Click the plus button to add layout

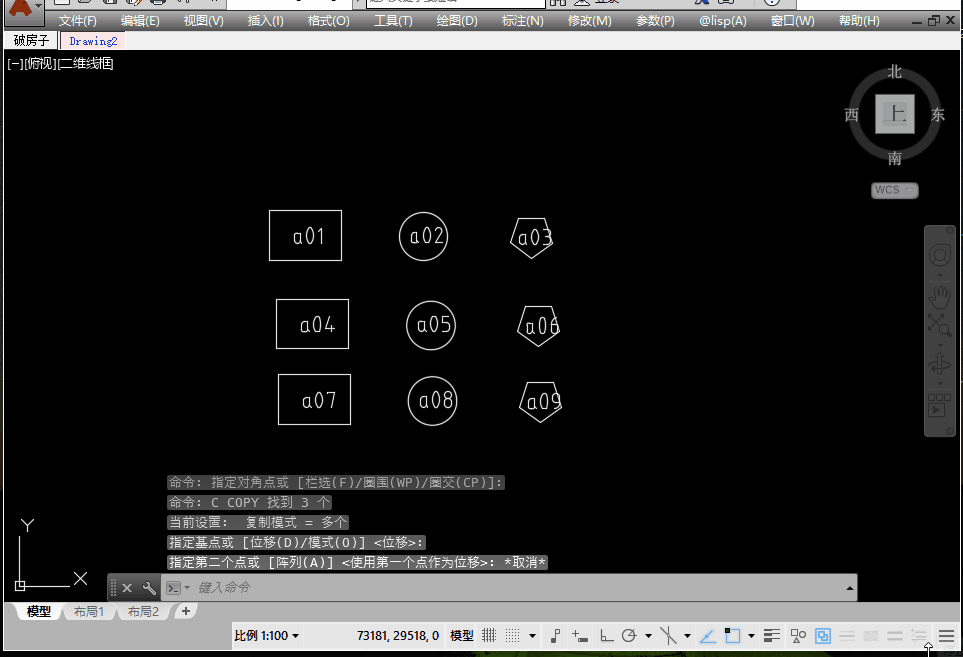click(186, 611)
